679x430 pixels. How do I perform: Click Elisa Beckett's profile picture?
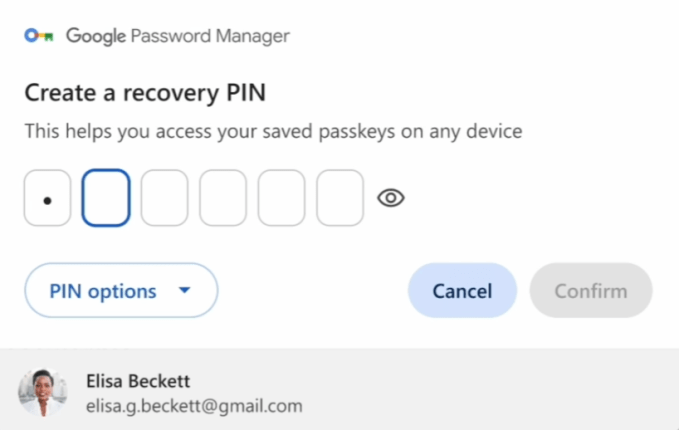point(42,393)
